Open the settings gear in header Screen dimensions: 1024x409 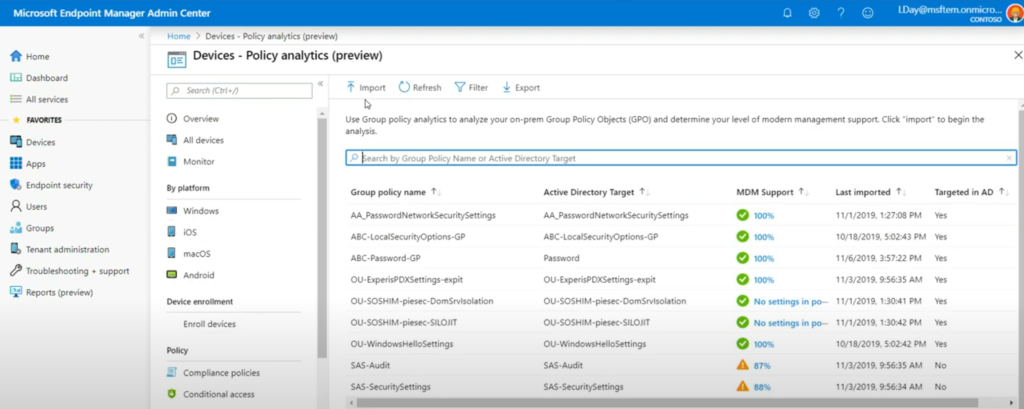tap(814, 13)
